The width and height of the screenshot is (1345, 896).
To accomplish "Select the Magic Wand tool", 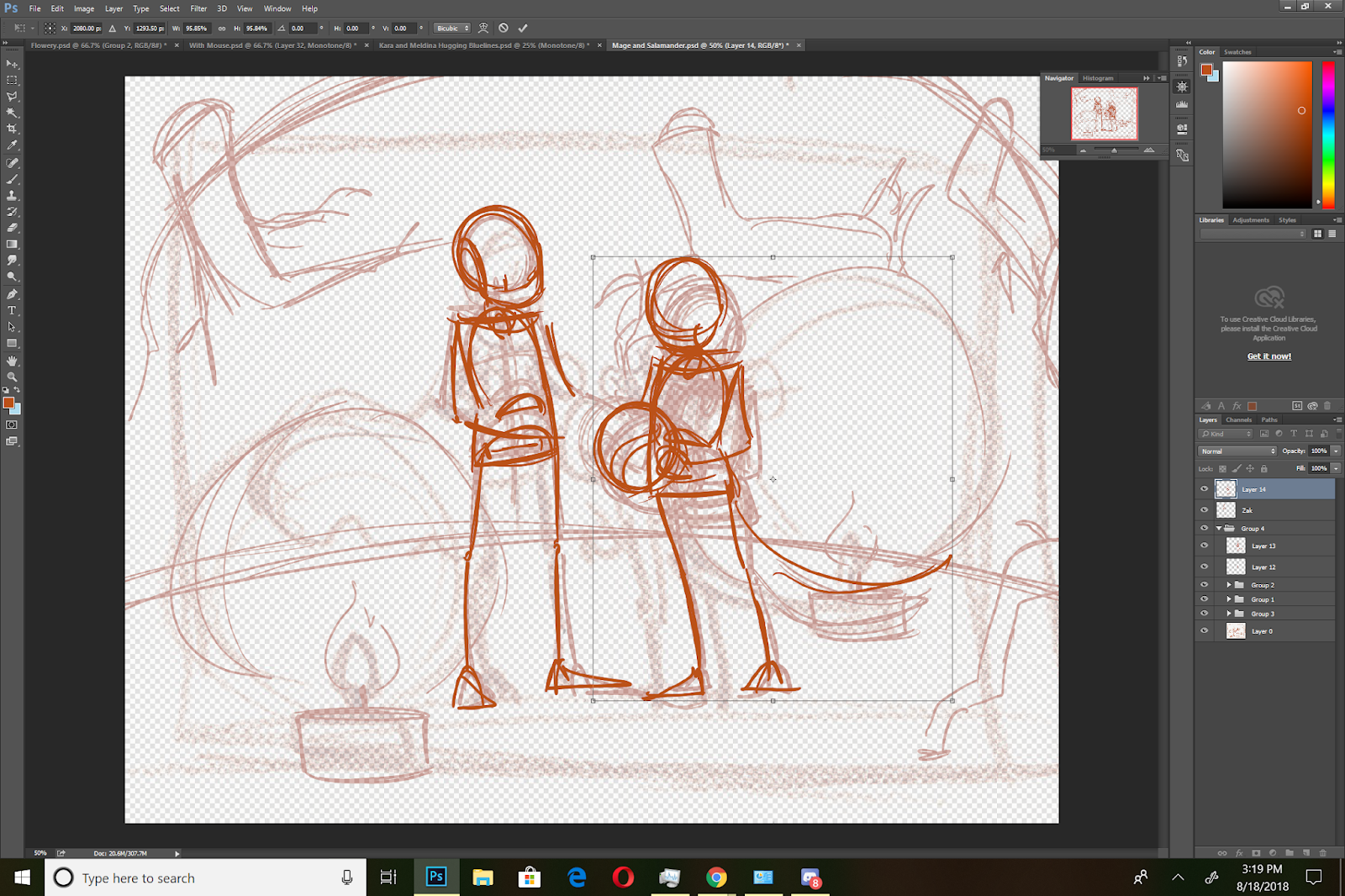I will coord(12,113).
